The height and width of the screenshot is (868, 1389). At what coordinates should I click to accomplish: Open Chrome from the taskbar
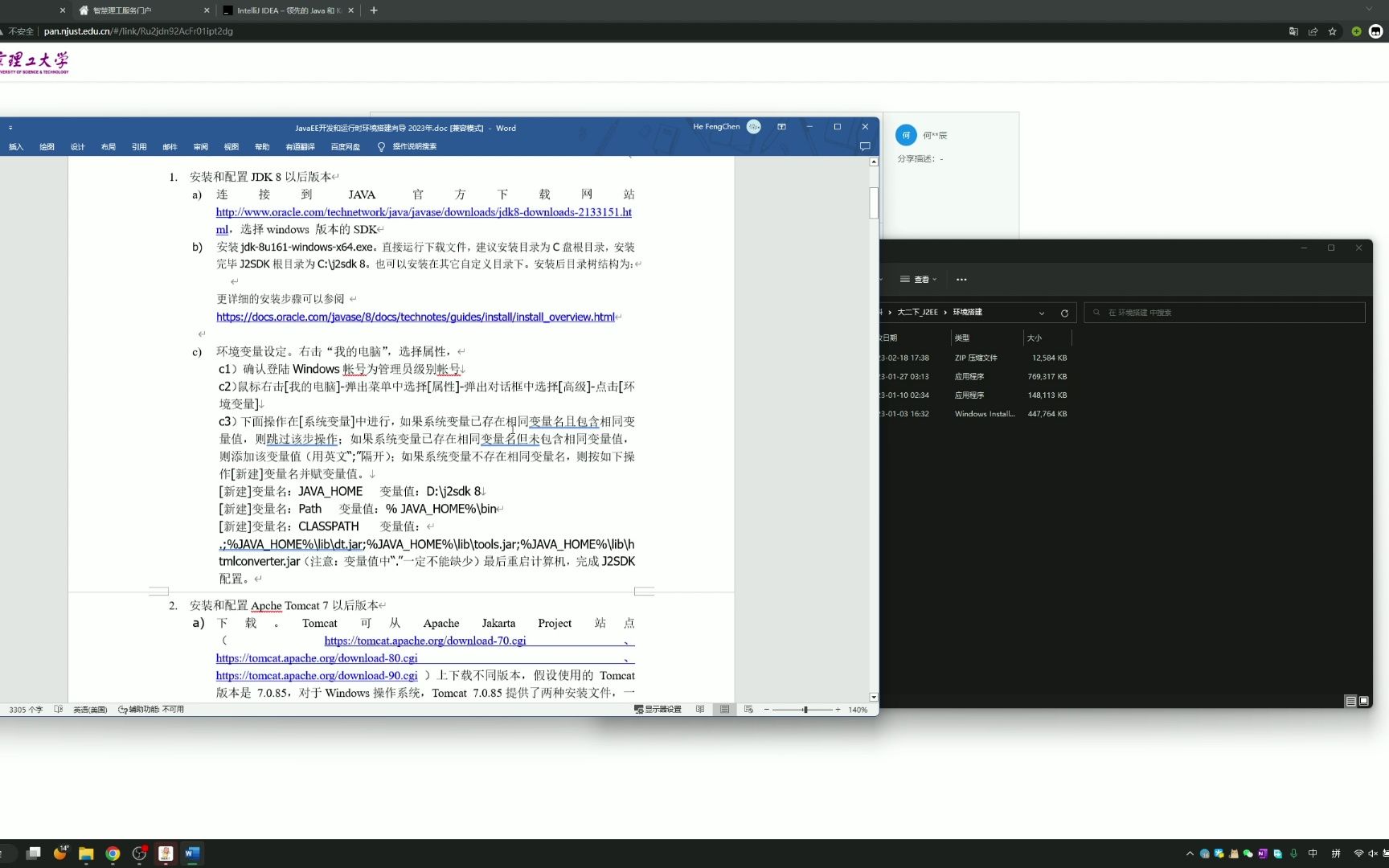point(113,854)
